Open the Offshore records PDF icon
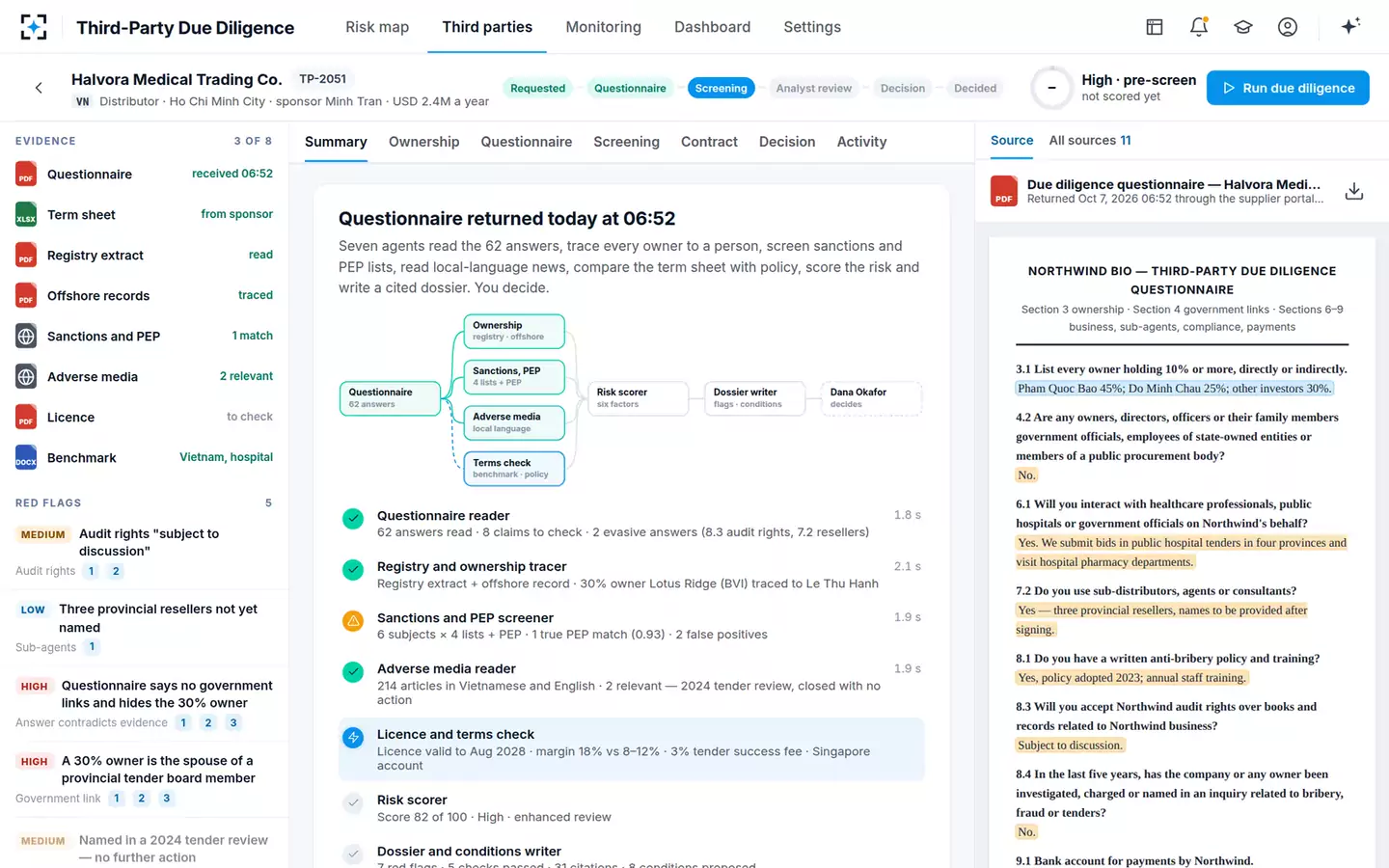 (x=26, y=296)
